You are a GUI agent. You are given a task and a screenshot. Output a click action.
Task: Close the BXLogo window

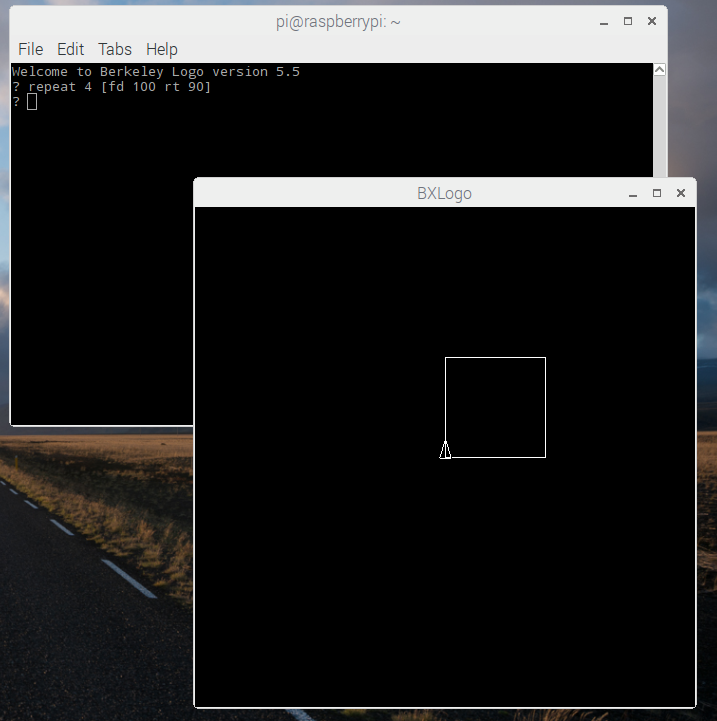tap(681, 193)
